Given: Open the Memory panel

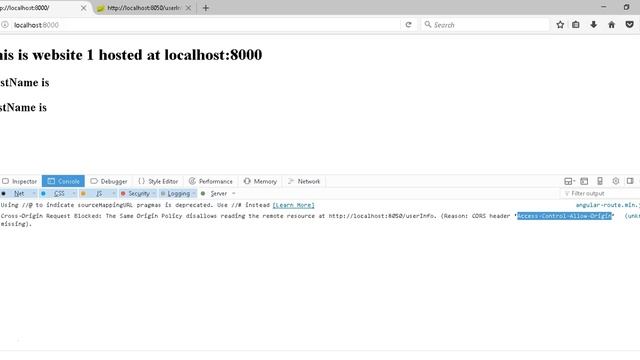Looking at the screenshot, I should coord(260,181).
